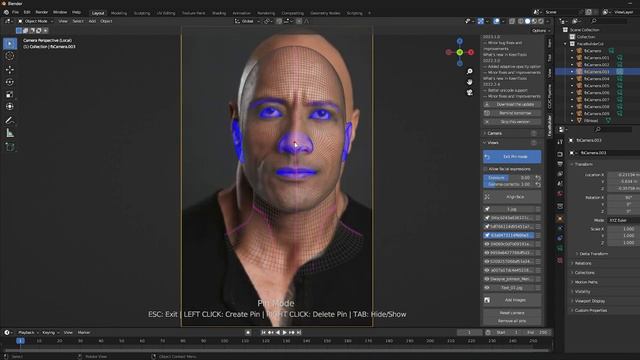Screen dimensions: 640x360
Task: Select the Move tool
Action: (x=10, y=69)
